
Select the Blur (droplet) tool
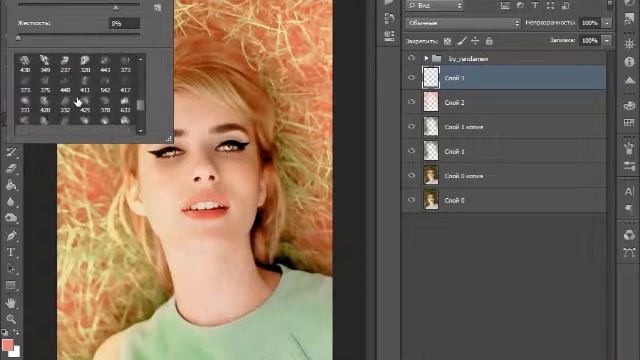click(11, 202)
